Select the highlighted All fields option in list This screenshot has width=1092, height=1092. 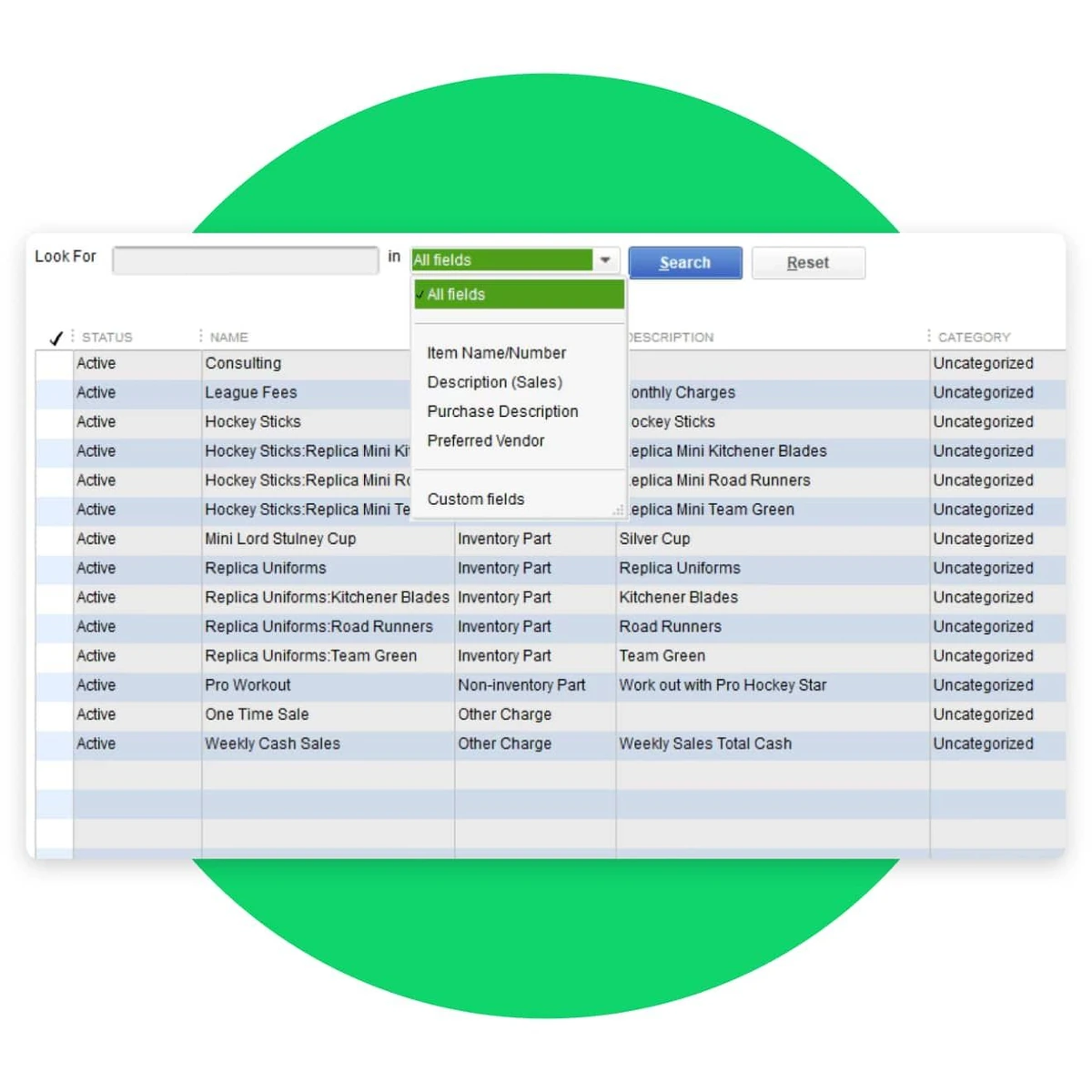pos(520,295)
